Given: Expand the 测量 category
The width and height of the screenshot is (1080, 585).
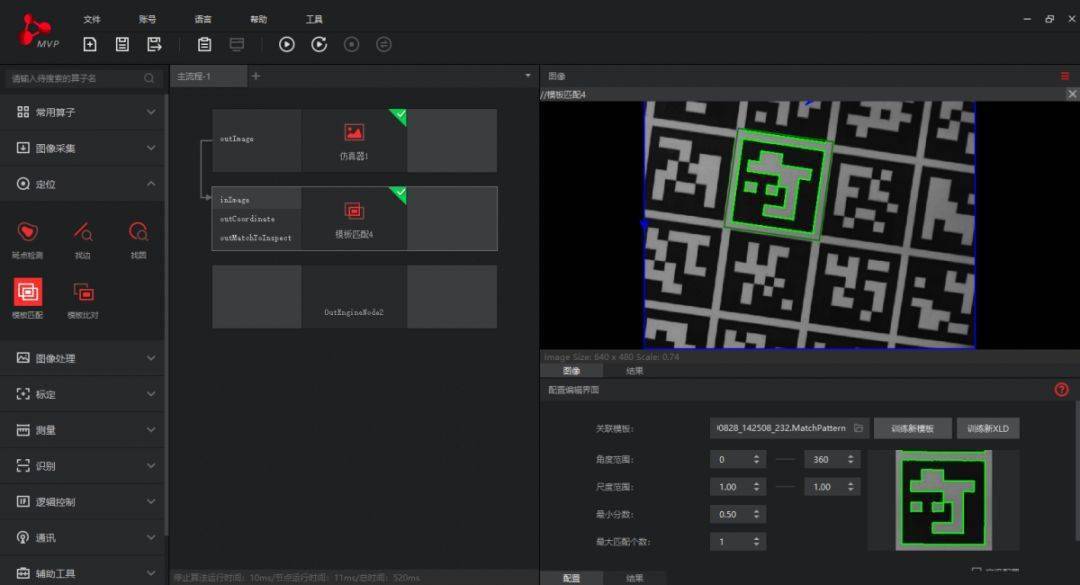Looking at the screenshot, I should point(83,430).
